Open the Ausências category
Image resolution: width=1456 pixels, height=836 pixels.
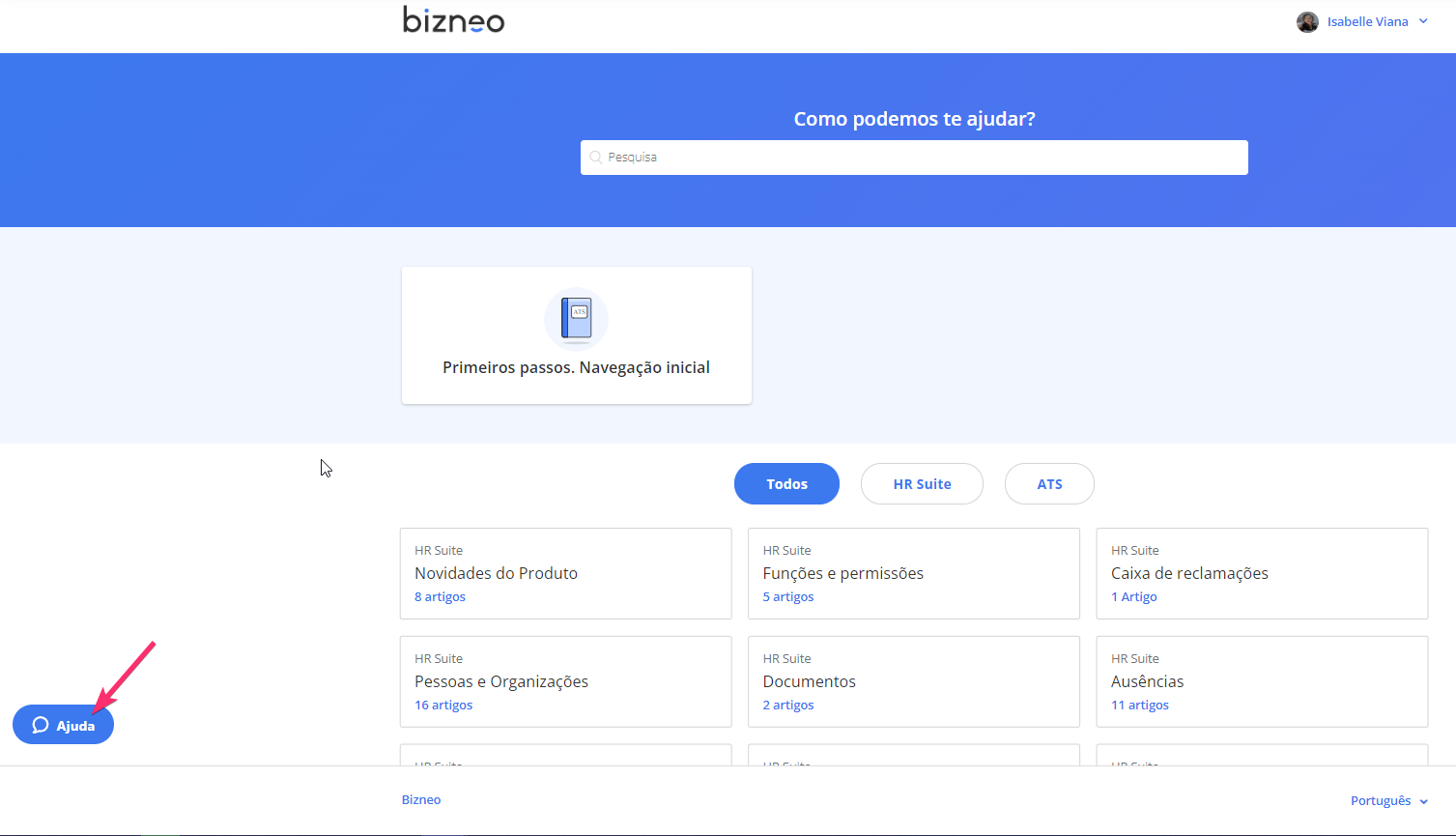[x=1147, y=681]
